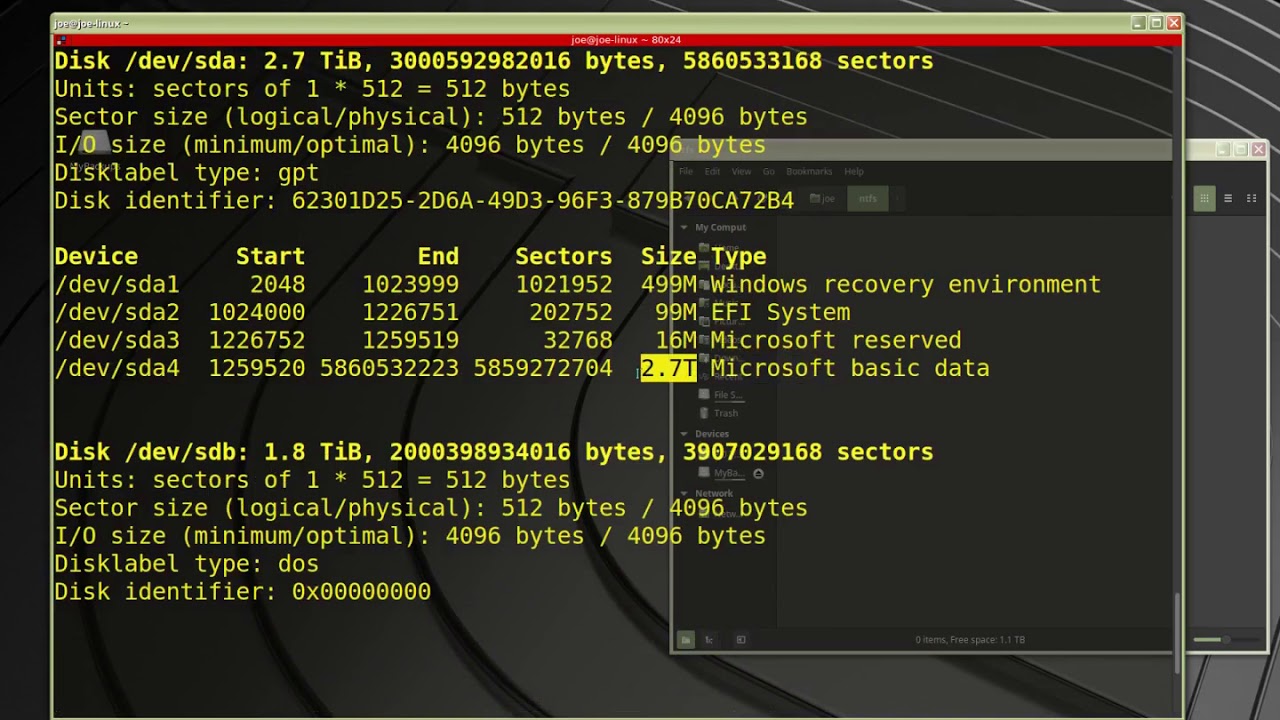Click end value 5860532223
The image size is (1280, 720).
[x=389, y=369]
